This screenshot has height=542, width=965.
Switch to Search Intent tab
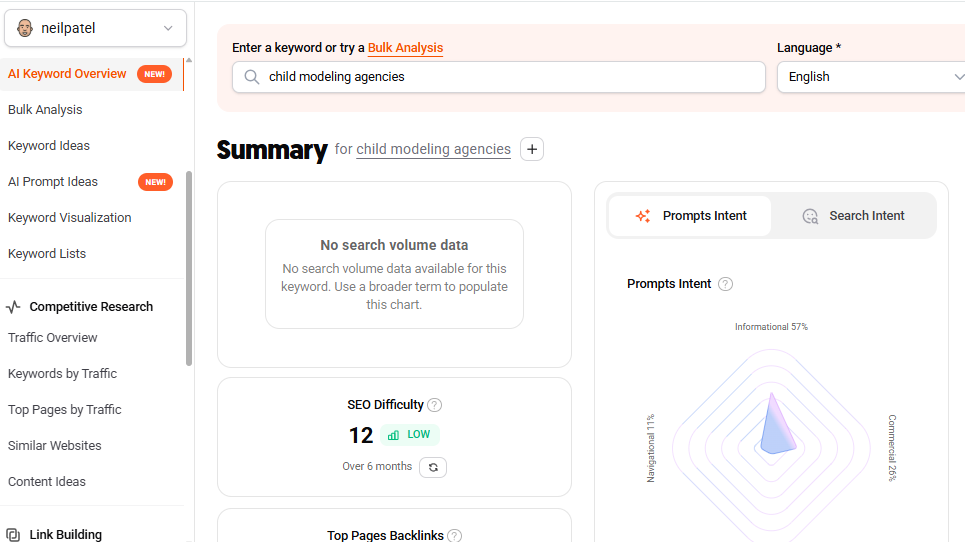(853, 216)
